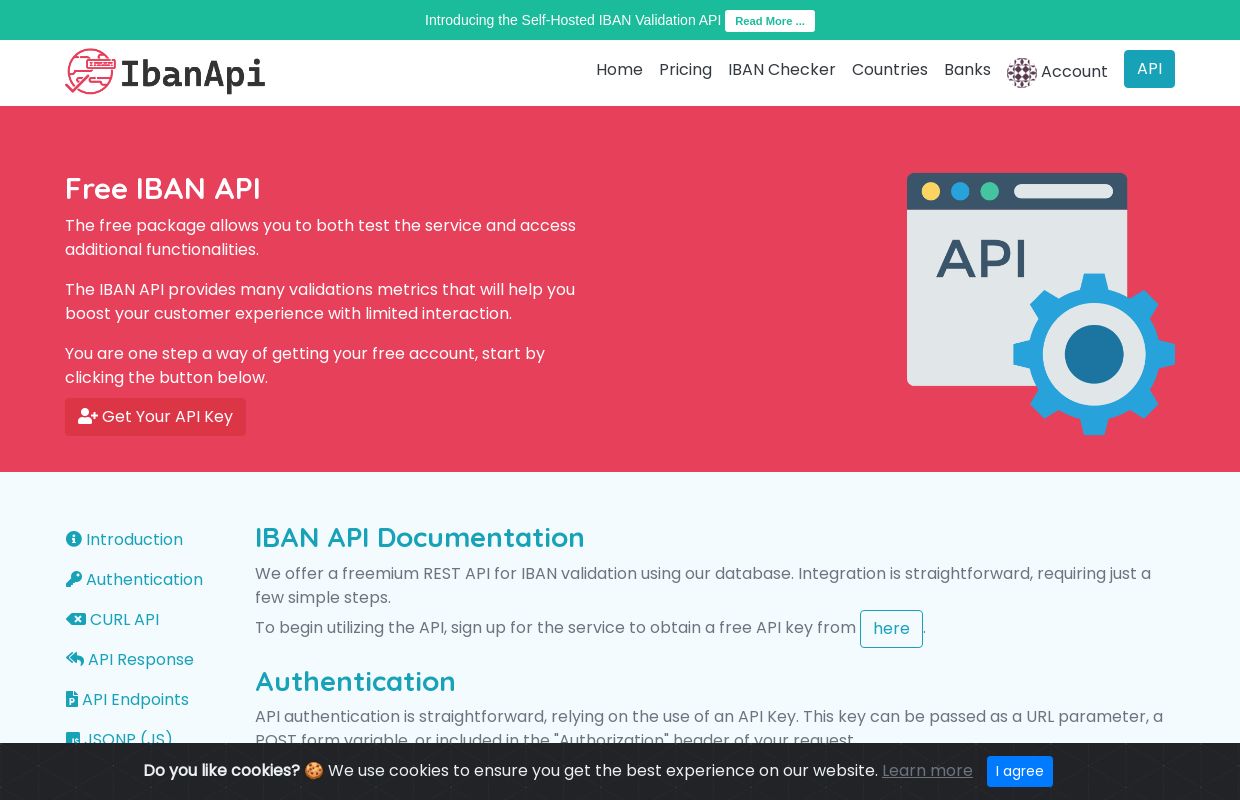The height and width of the screenshot is (800, 1240).
Task: Click the 'IBAN API Documentation' heading
Action: (420, 537)
